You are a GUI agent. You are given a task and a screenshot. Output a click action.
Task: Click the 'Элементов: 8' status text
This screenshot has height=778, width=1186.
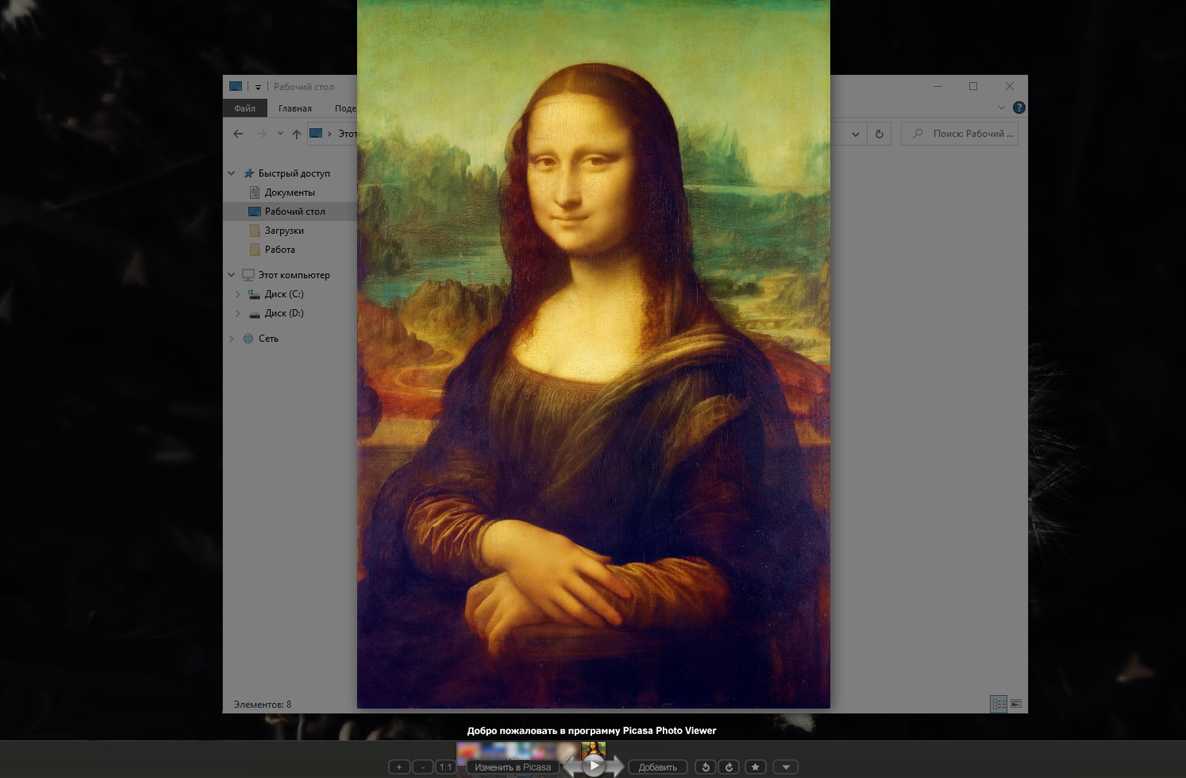(262, 704)
